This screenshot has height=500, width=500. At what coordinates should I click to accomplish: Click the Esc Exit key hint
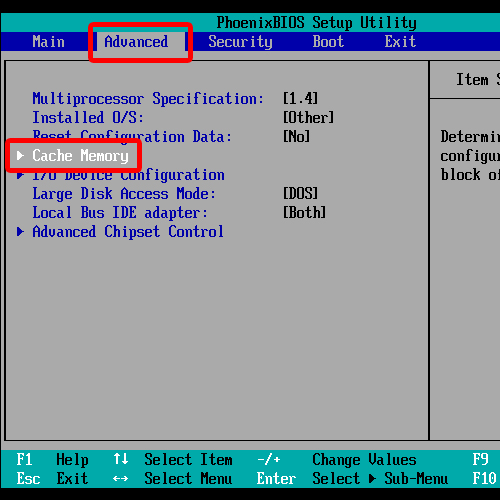coord(52,478)
